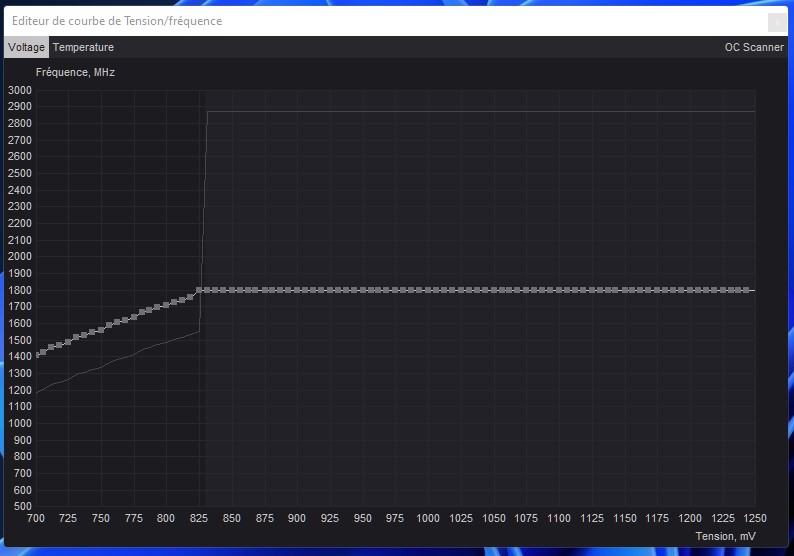Click the '1125' voltage axis value
Screen dimensions: 794x556
pyautogui.click(x=592, y=519)
